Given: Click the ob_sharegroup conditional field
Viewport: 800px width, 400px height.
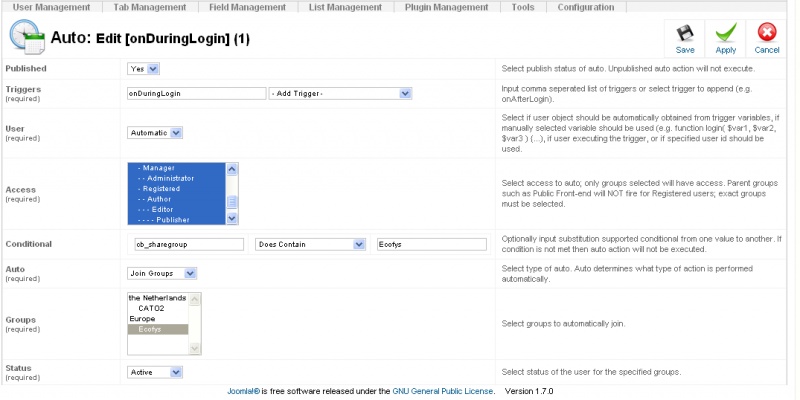Looking at the screenshot, I should (x=189, y=244).
